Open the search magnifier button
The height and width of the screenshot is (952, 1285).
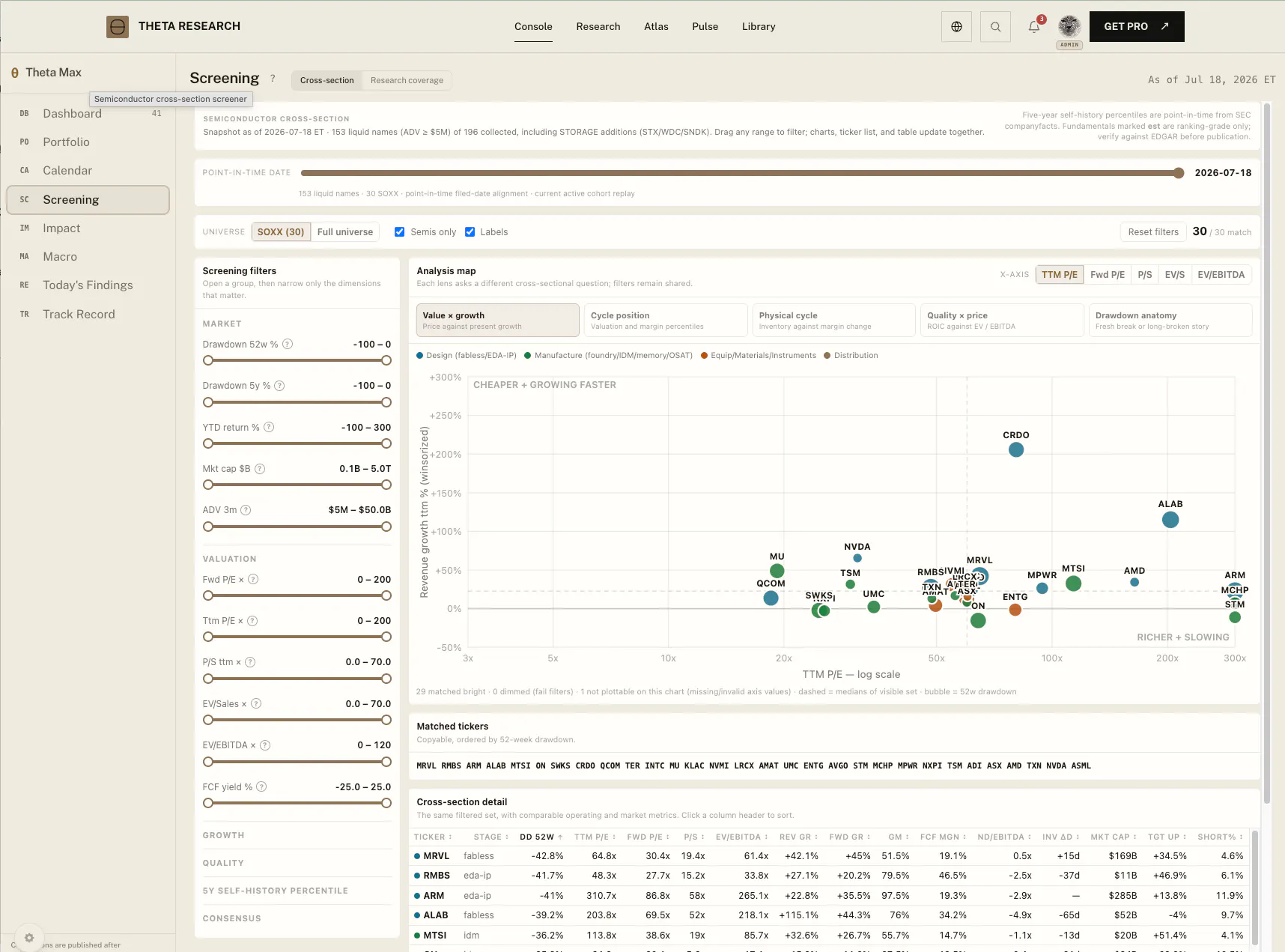(995, 27)
